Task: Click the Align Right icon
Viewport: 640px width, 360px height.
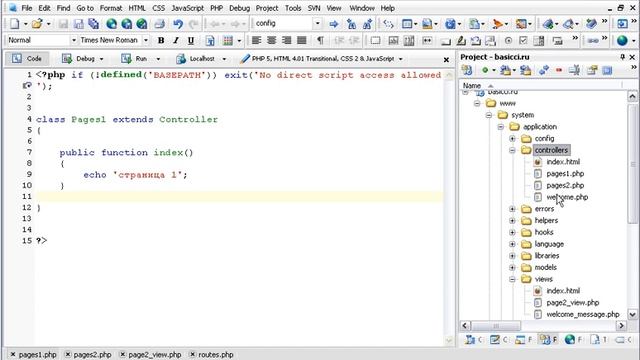Action: [x=287, y=40]
